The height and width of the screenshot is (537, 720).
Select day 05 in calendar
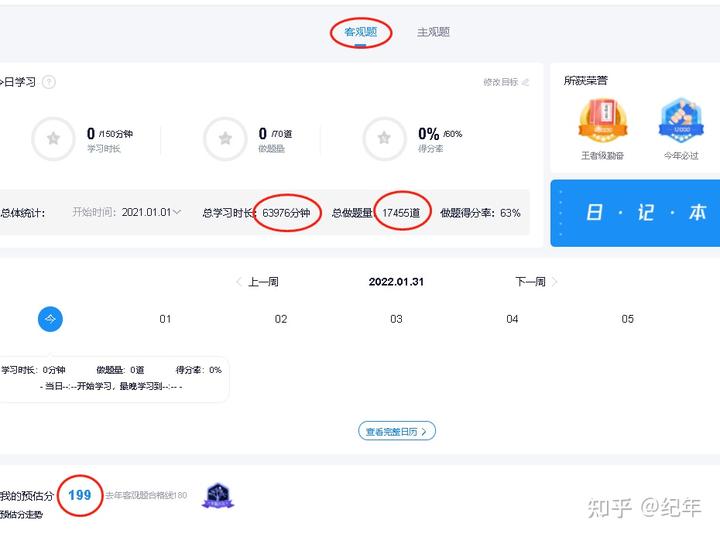(x=628, y=319)
